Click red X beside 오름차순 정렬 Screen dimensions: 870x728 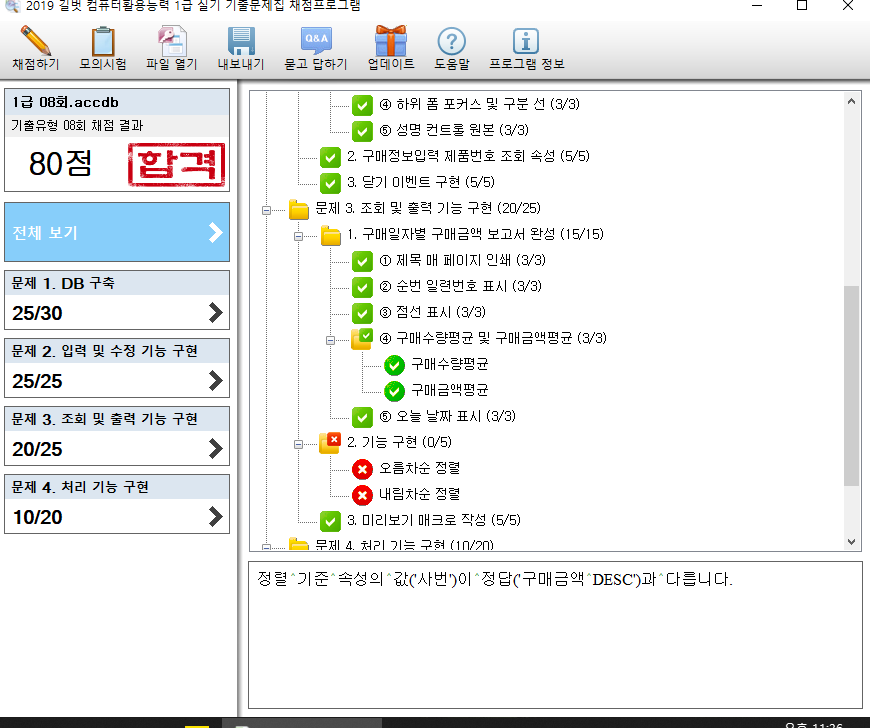click(362, 468)
